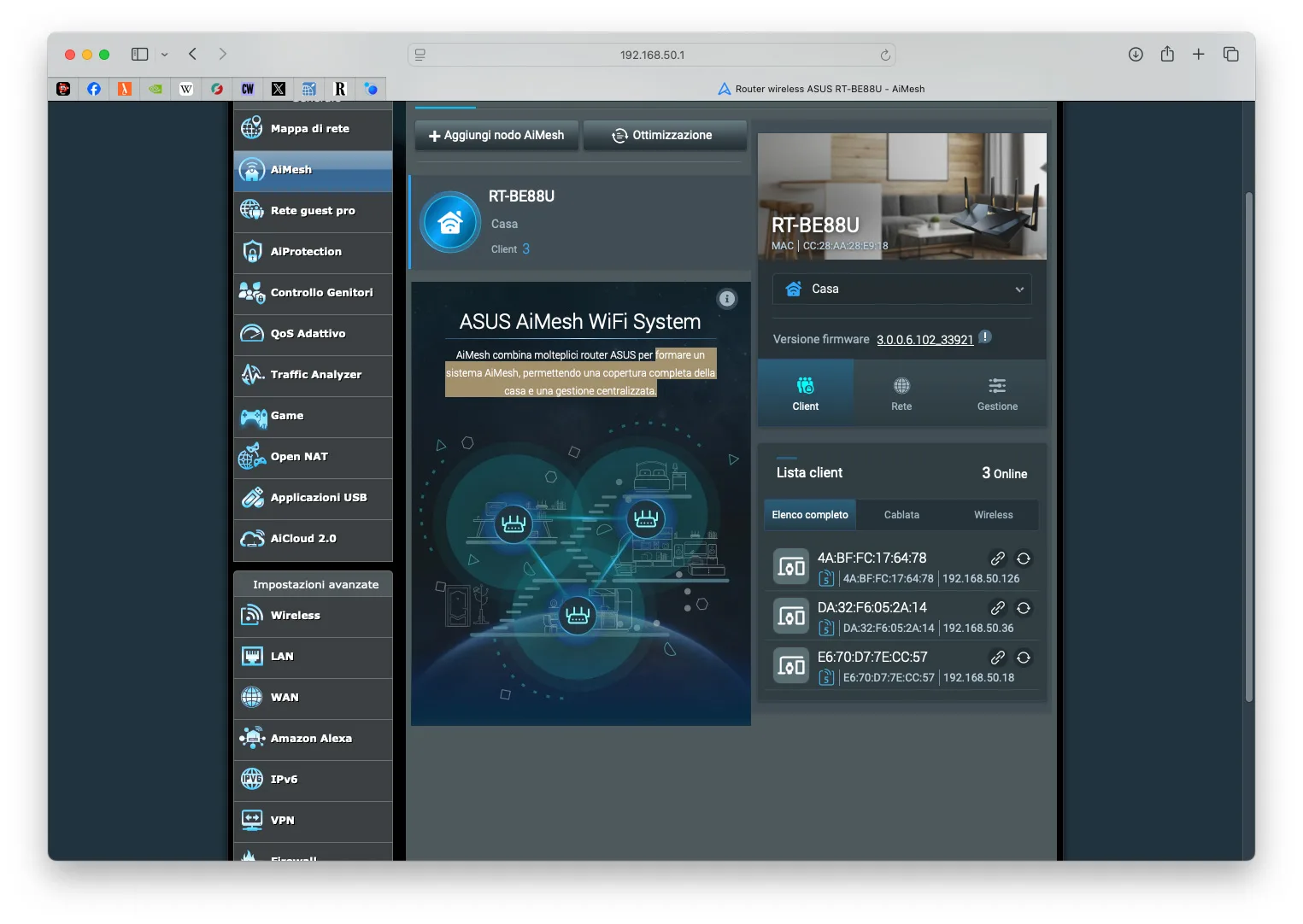Click the page vertical scrollbar
Image resolution: width=1303 pixels, height=924 pixels.
click(1249, 447)
